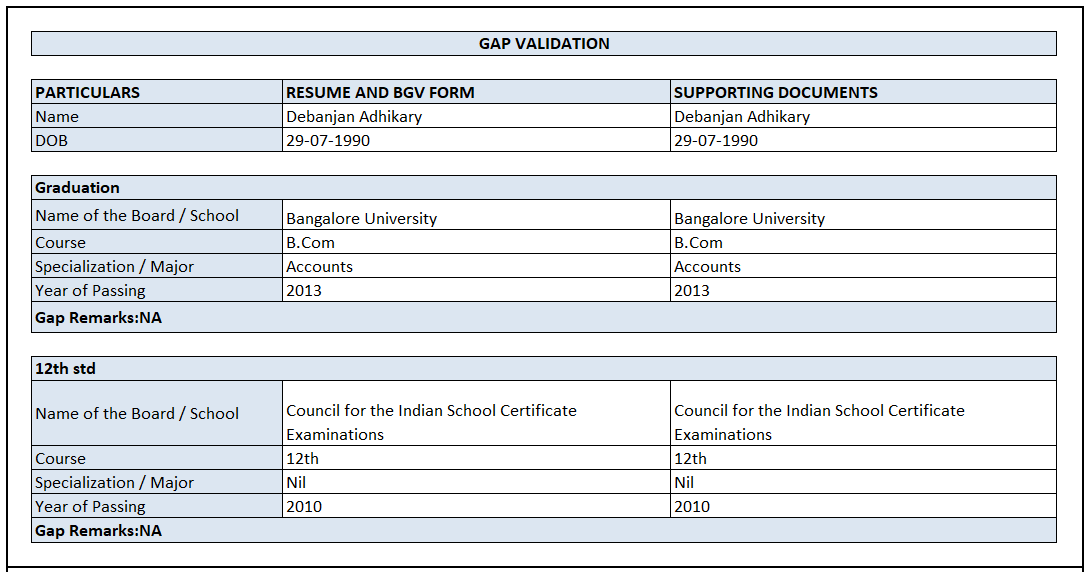Click the Gap Remarks row below 12th std

pos(543,530)
